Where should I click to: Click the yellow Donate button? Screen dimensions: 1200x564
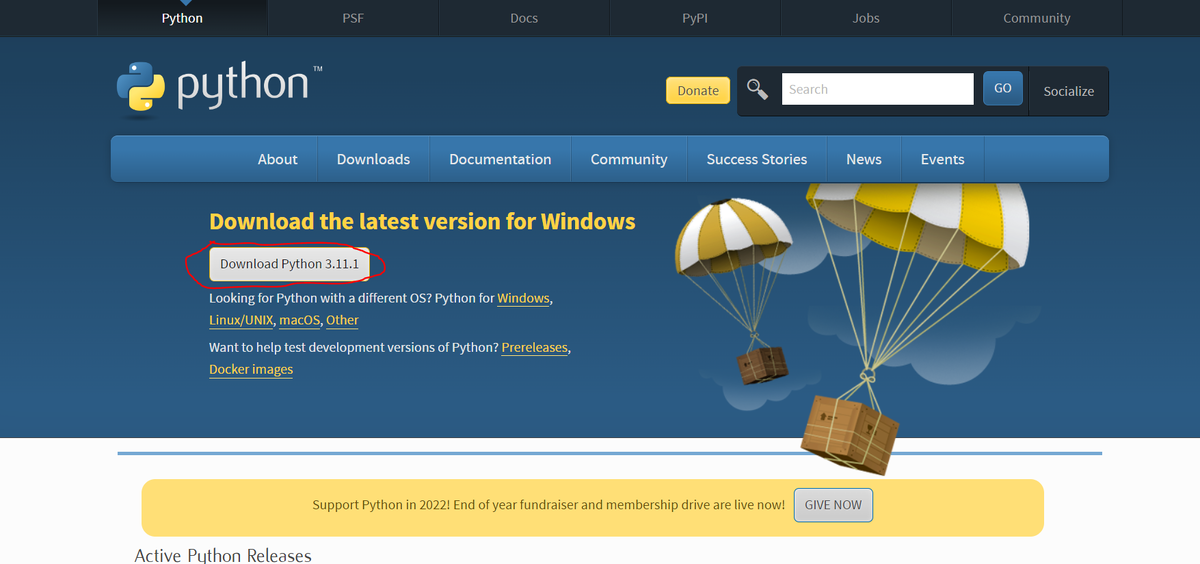(698, 90)
